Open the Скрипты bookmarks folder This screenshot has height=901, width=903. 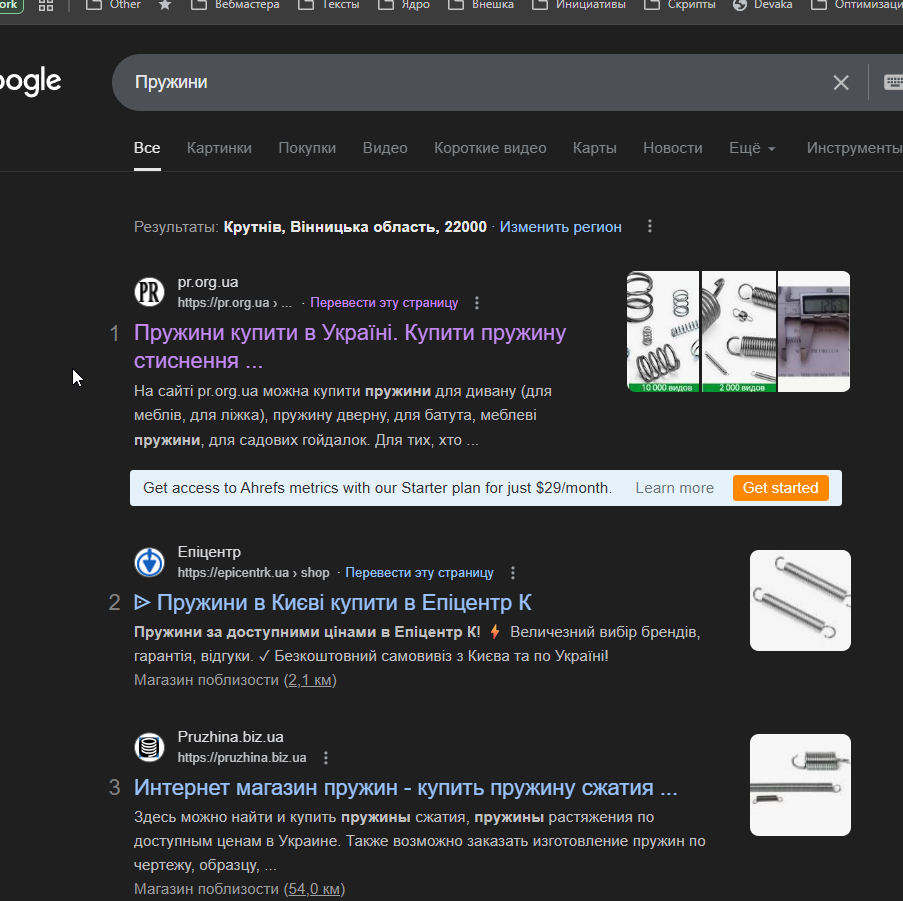(680, 5)
